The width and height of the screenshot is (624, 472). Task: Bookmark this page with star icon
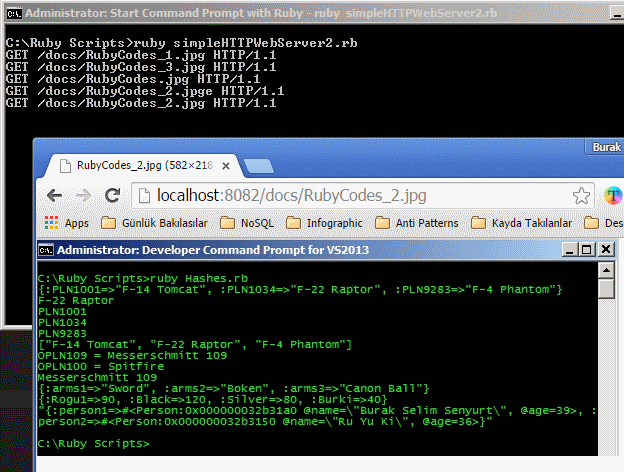(x=581, y=195)
